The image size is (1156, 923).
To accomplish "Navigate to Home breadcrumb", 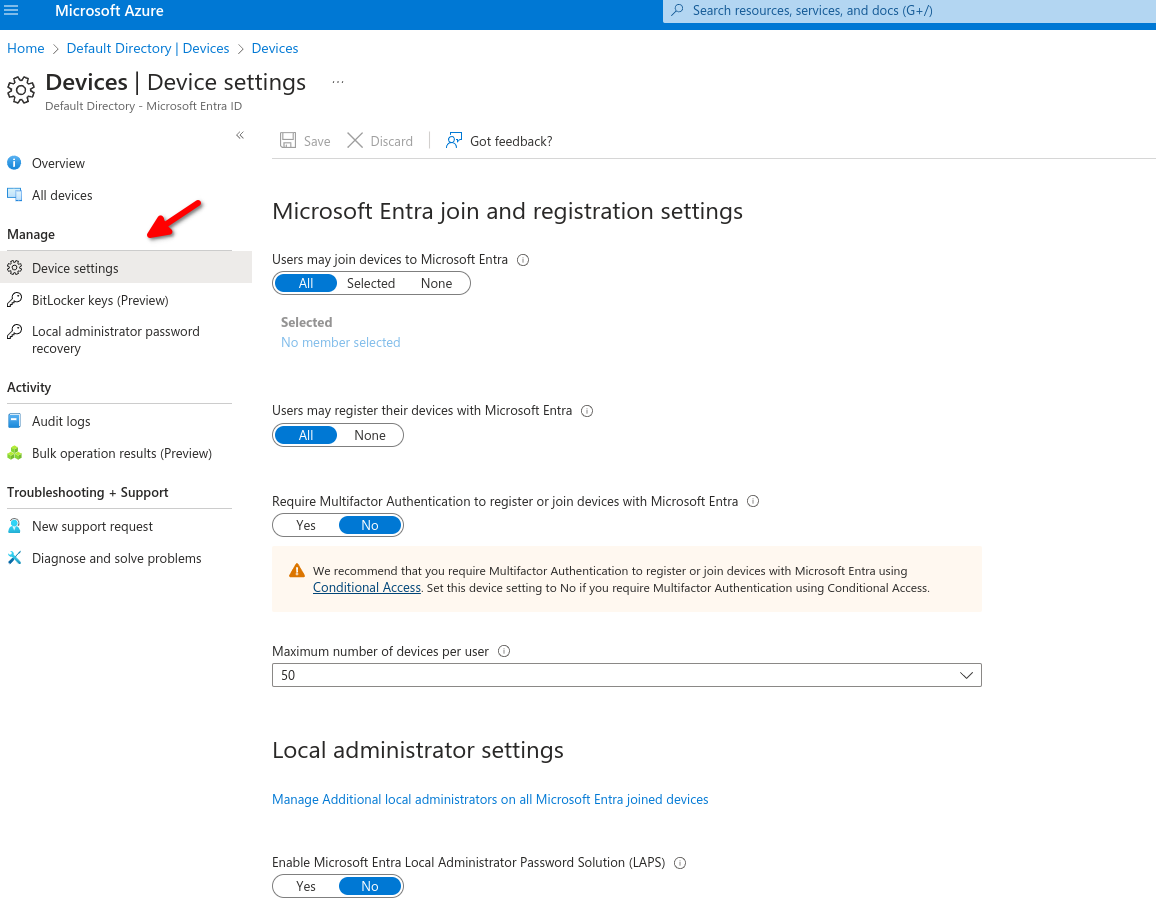I will pos(26,48).
